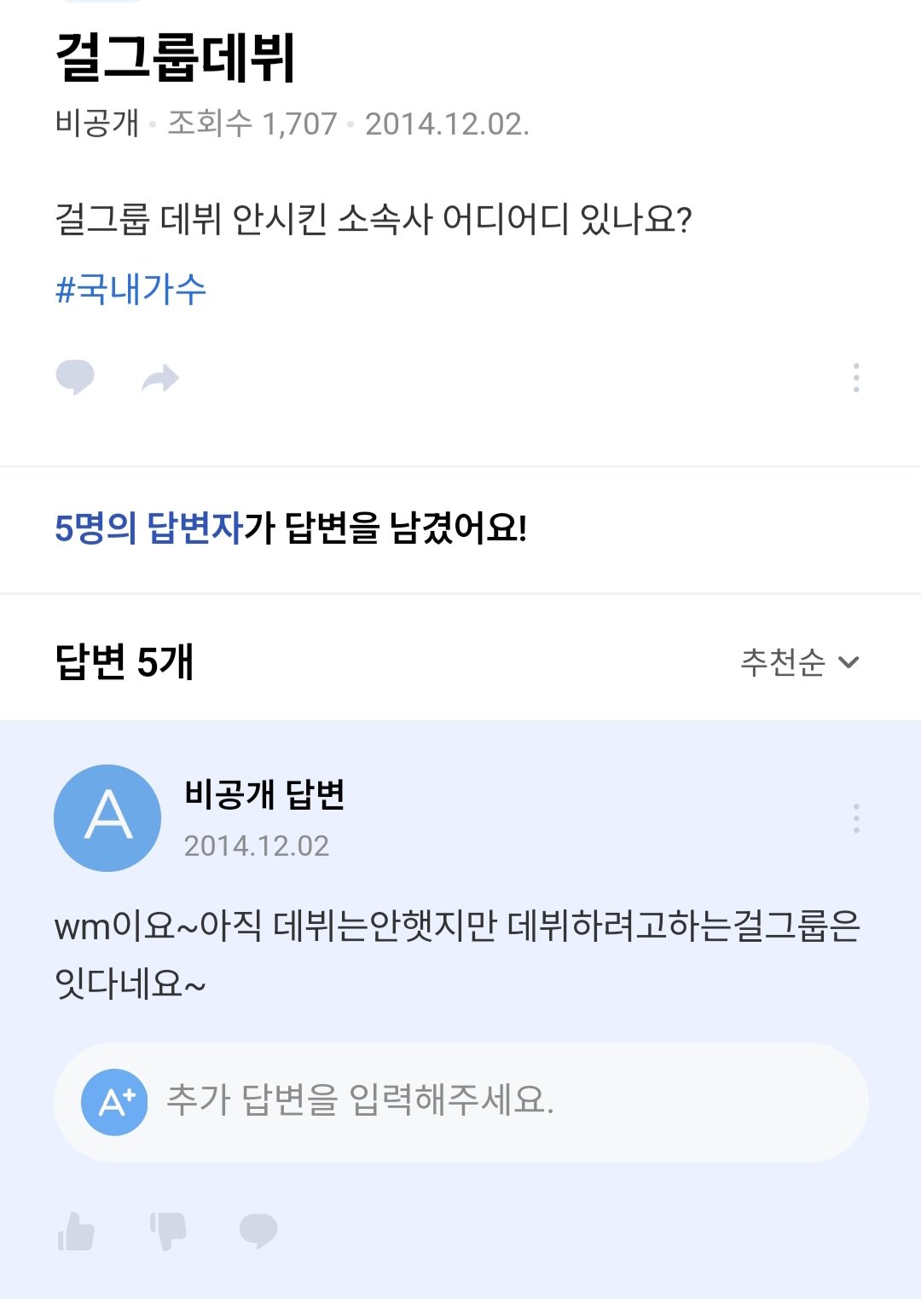Open the #국내가수 hashtag link
The width and height of the screenshot is (921, 1316).
click(x=131, y=289)
